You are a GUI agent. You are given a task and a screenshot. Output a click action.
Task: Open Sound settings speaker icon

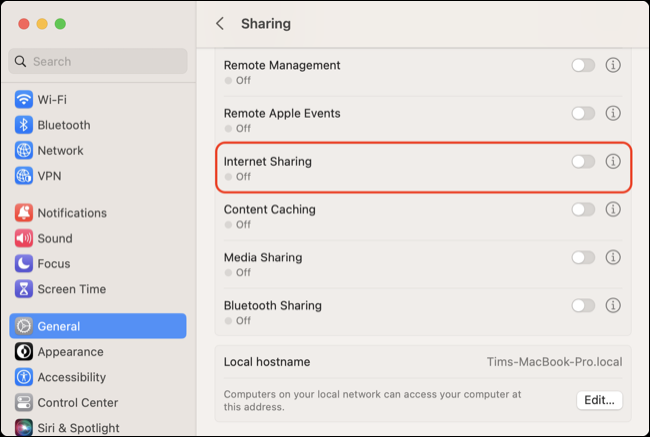(24, 238)
